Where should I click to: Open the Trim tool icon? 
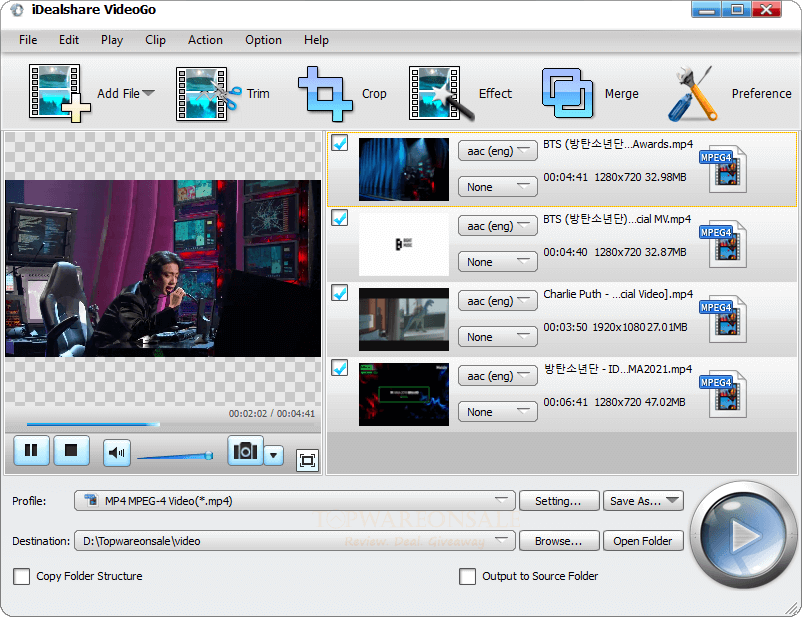click(208, 94)
